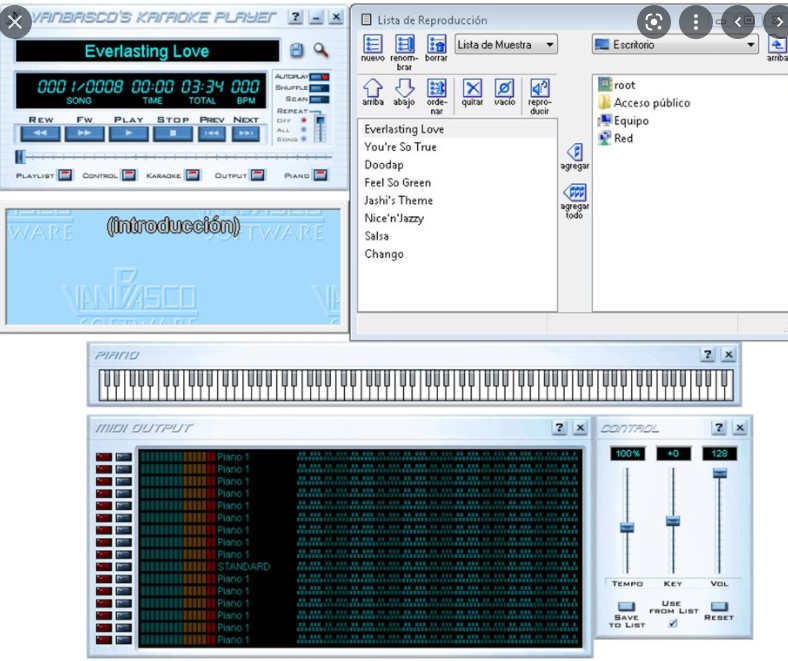Click the 'borrar' delete playlist icon
The height and width of the screenshot is (661, 788).
pyautogui.click(x=436, y=44)
